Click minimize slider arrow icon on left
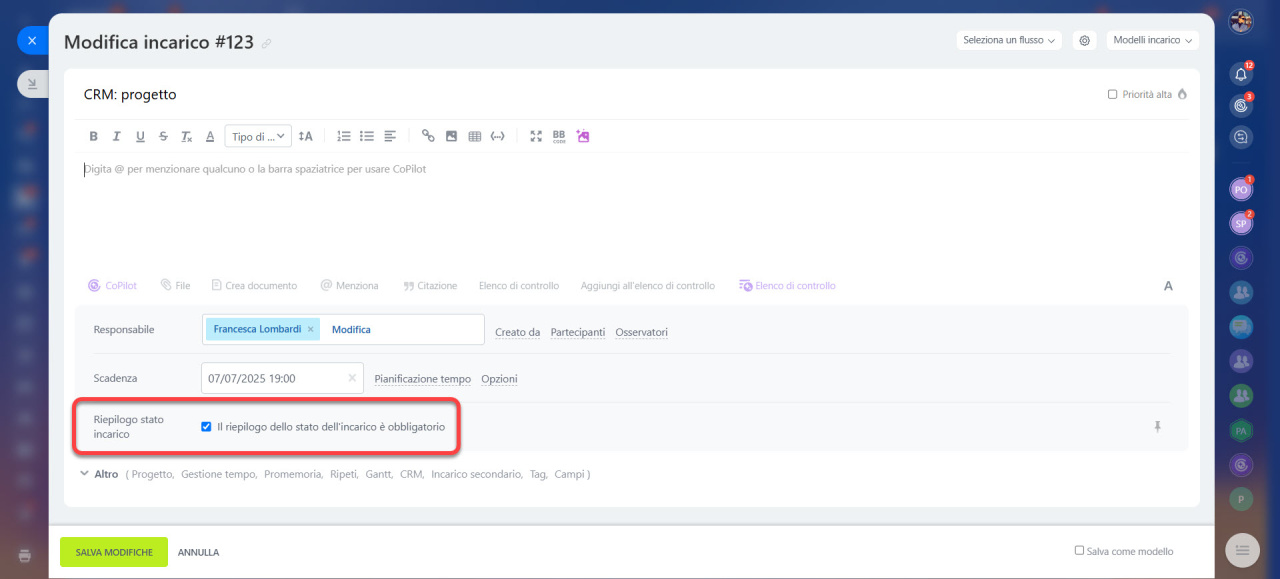The image size is (1280, 579). click(32, 84)
